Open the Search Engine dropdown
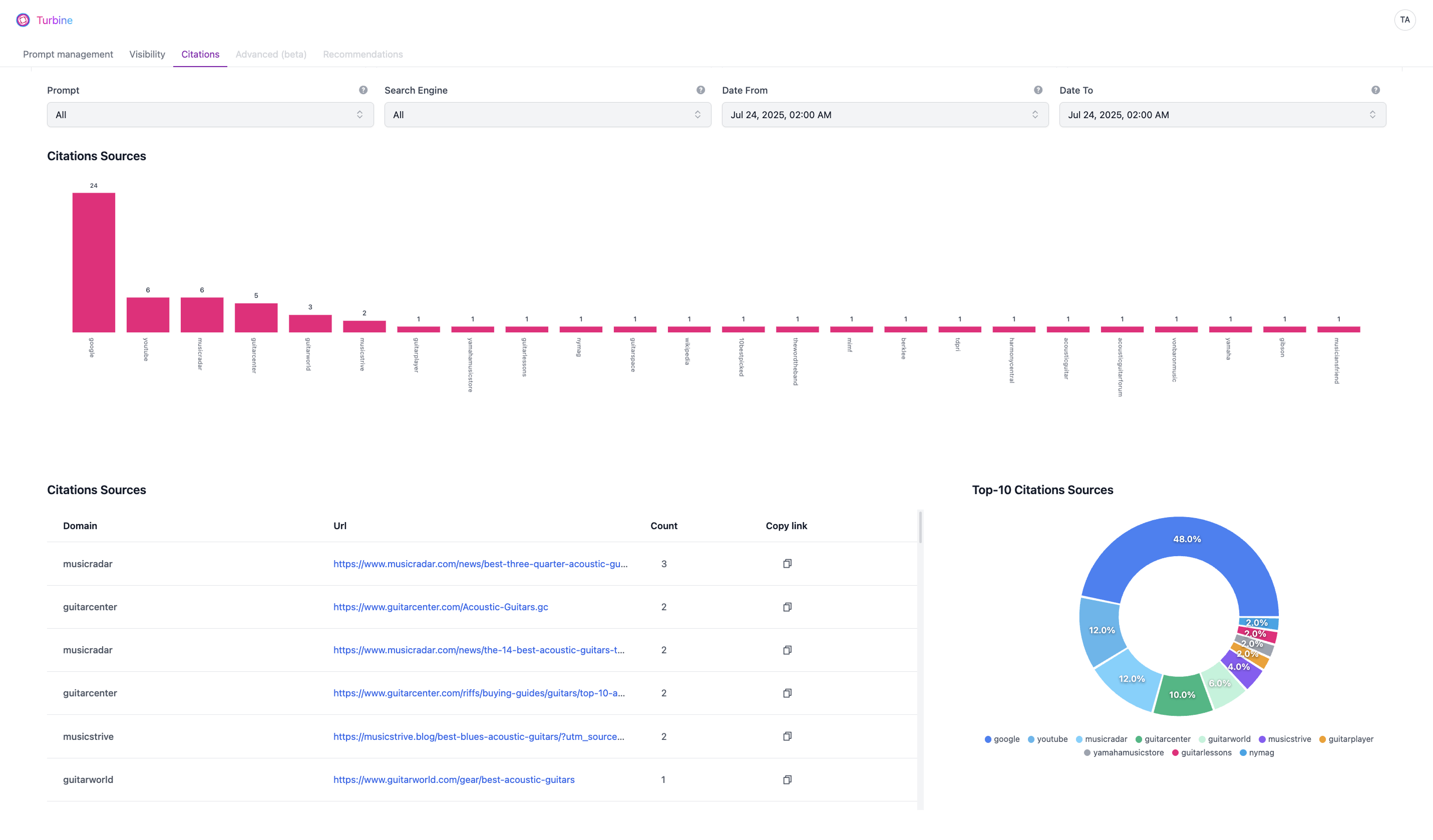1433x840 pixels. pyautogui.click(x=548, y=115)
